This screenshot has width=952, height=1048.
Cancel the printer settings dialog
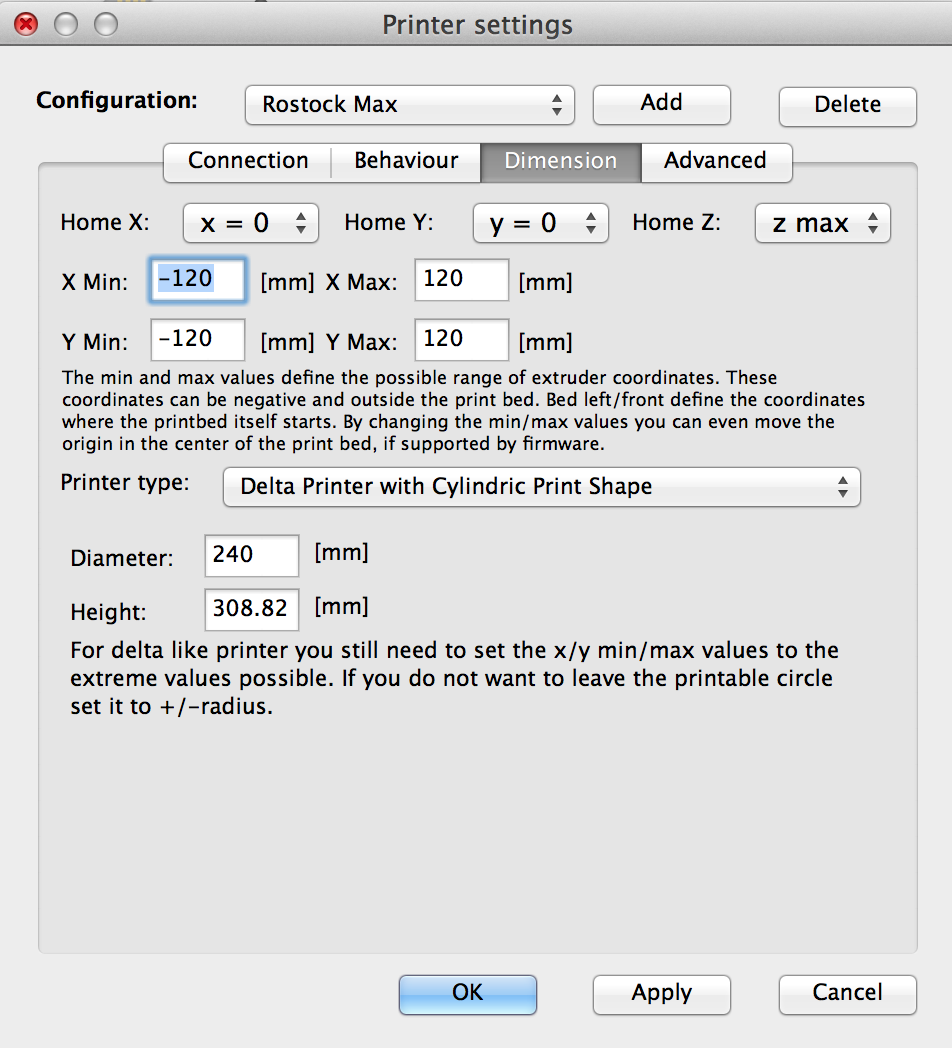(847, 994)
